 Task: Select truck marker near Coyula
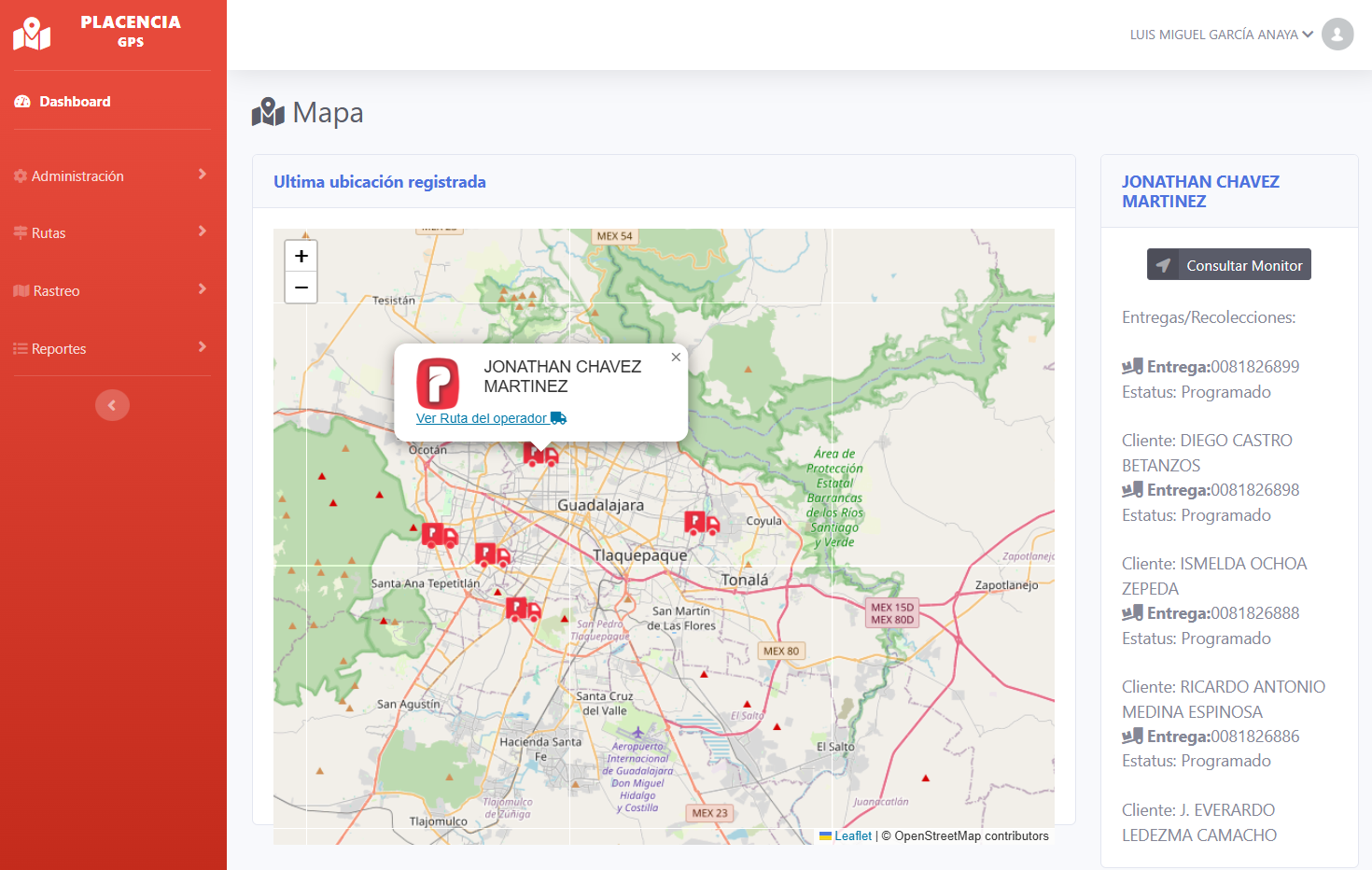pos(702,523)
